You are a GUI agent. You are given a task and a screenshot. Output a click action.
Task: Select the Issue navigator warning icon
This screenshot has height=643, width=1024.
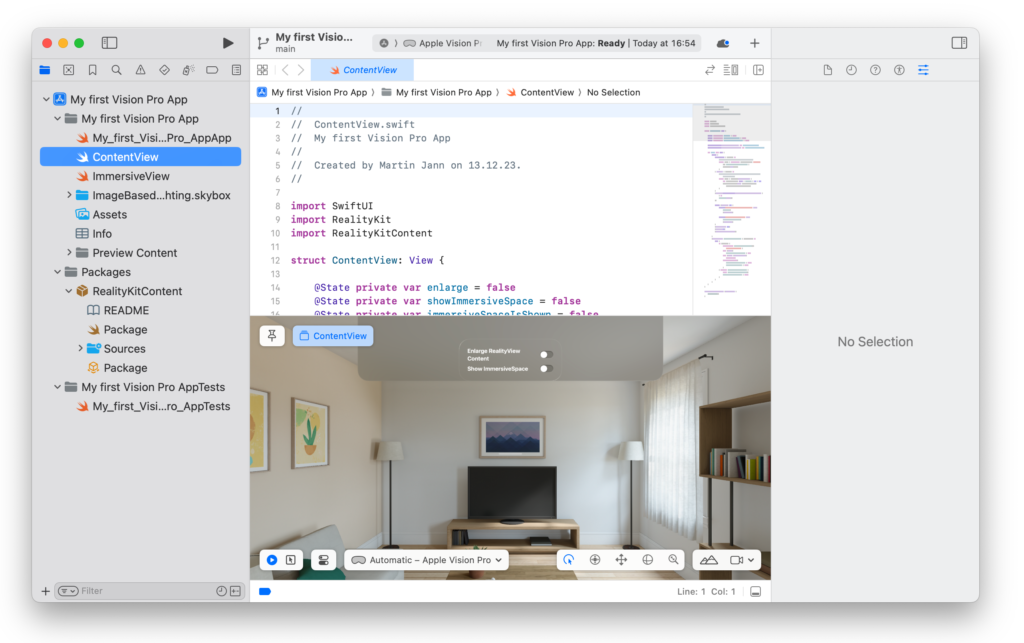(141, 69)
